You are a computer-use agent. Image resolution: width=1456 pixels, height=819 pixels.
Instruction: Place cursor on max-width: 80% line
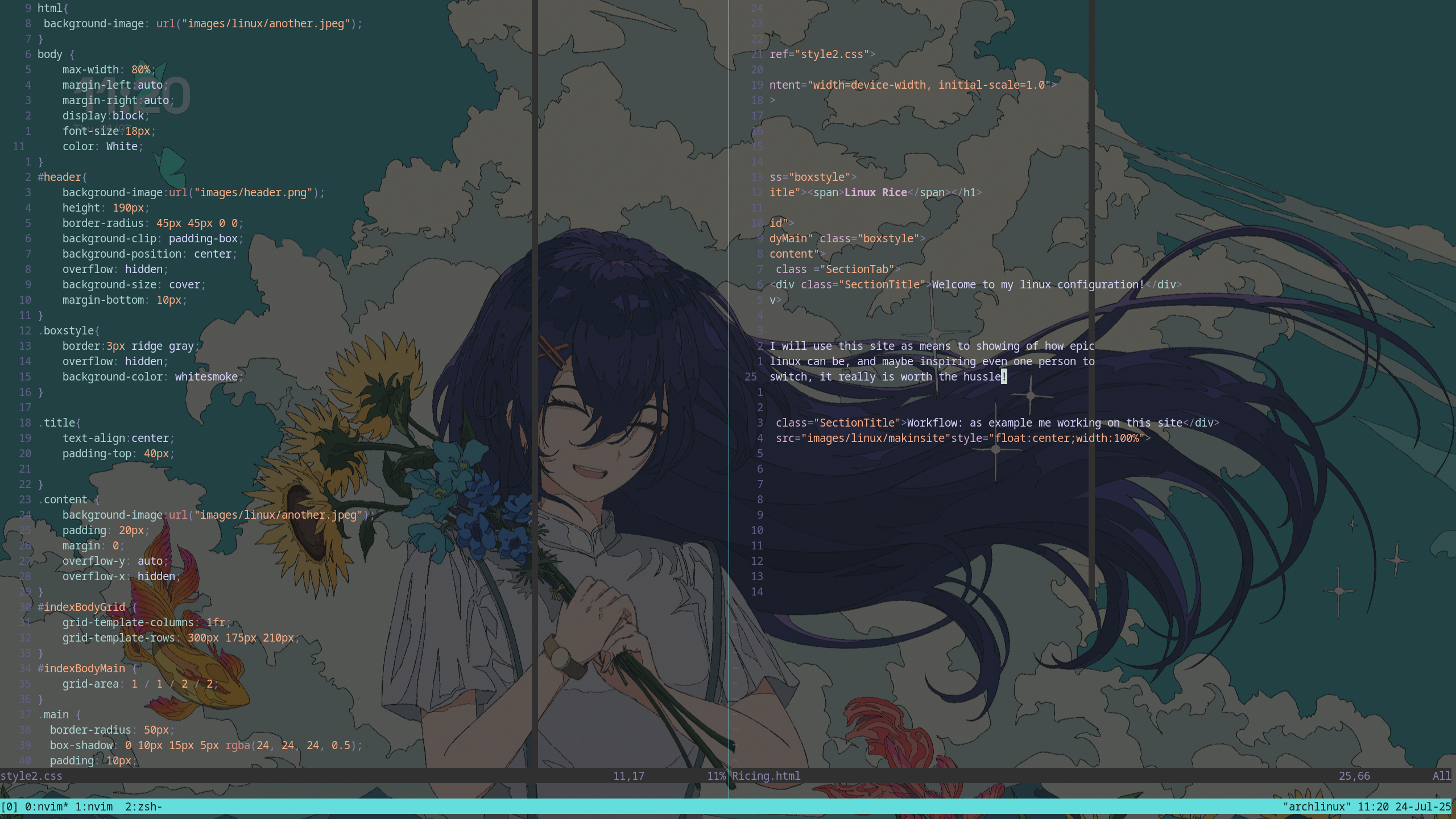click(109, 69)
